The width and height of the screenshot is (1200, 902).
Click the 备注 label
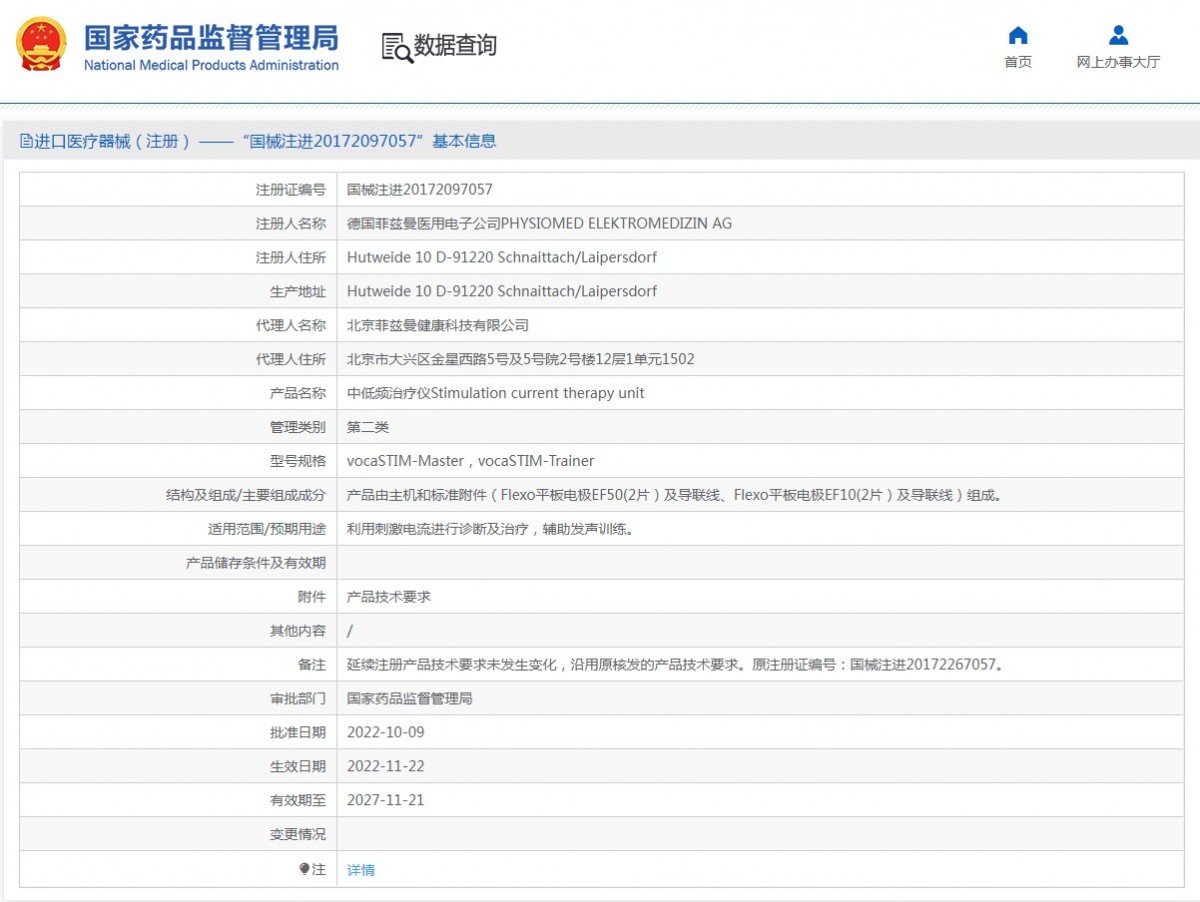312,664
